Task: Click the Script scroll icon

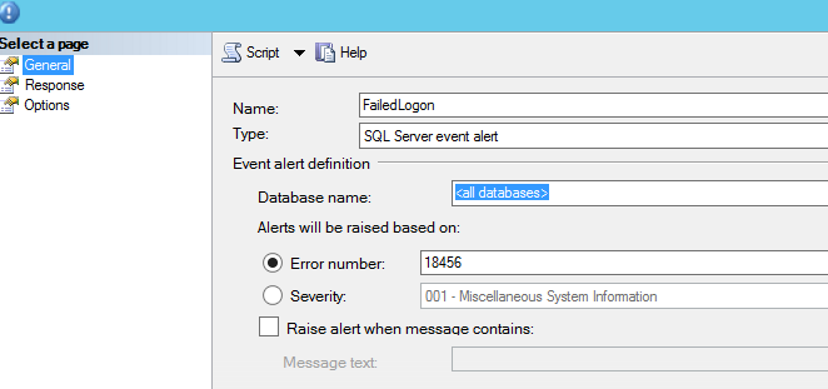Action: click(x=231, y=53)
